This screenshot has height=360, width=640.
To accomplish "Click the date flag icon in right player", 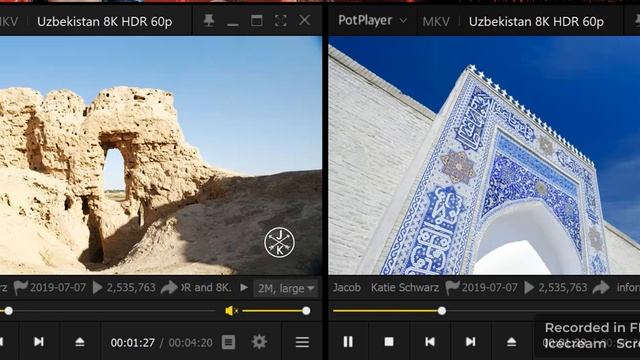I will coord(452,288).
